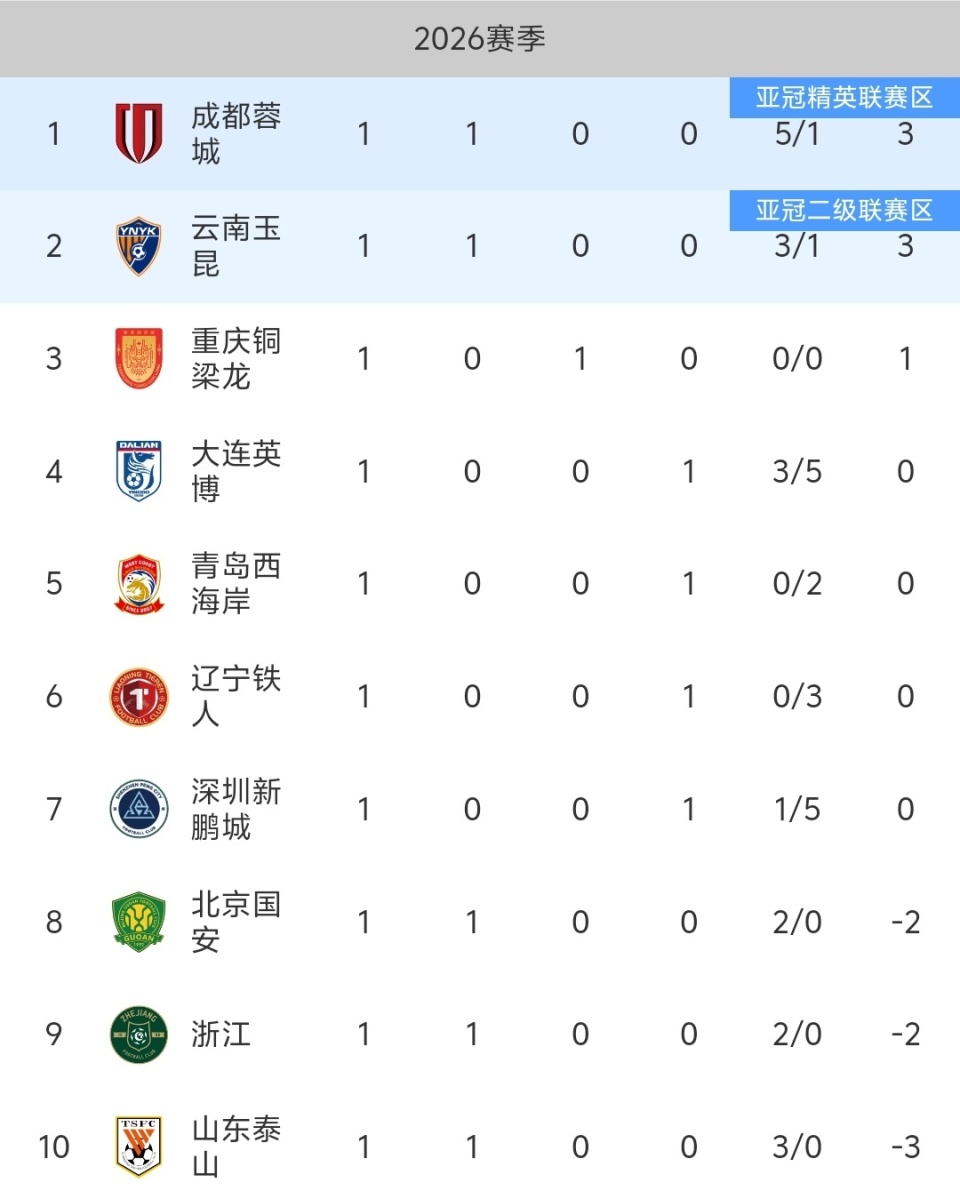Tap the Shandong Taishan TSFC logo

138,1146
